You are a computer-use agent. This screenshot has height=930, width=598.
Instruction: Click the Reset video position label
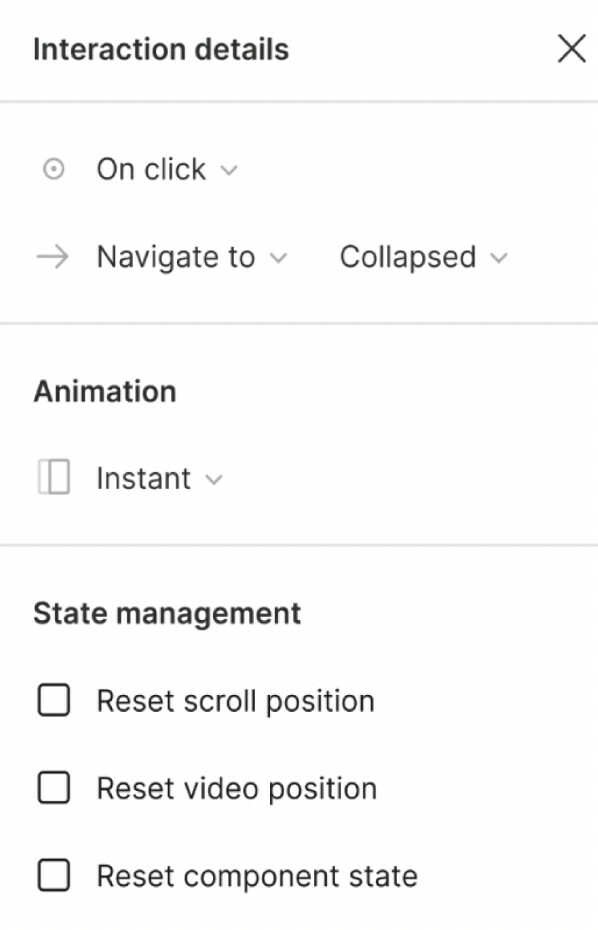[x=237, y=789]
